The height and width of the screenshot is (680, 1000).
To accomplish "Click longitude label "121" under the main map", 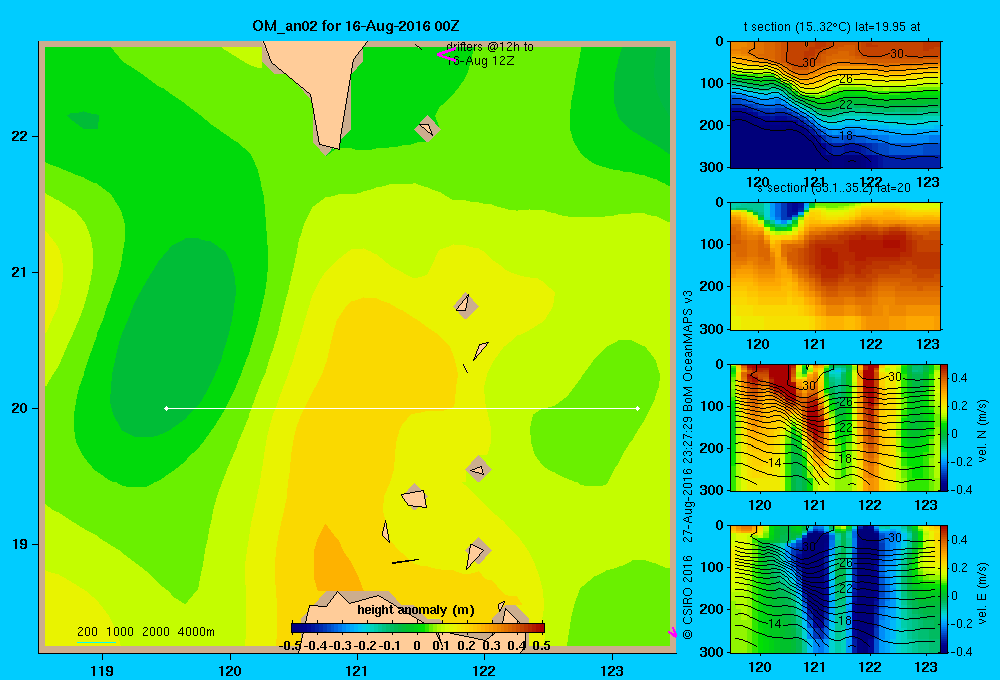I will coord(357,670).
